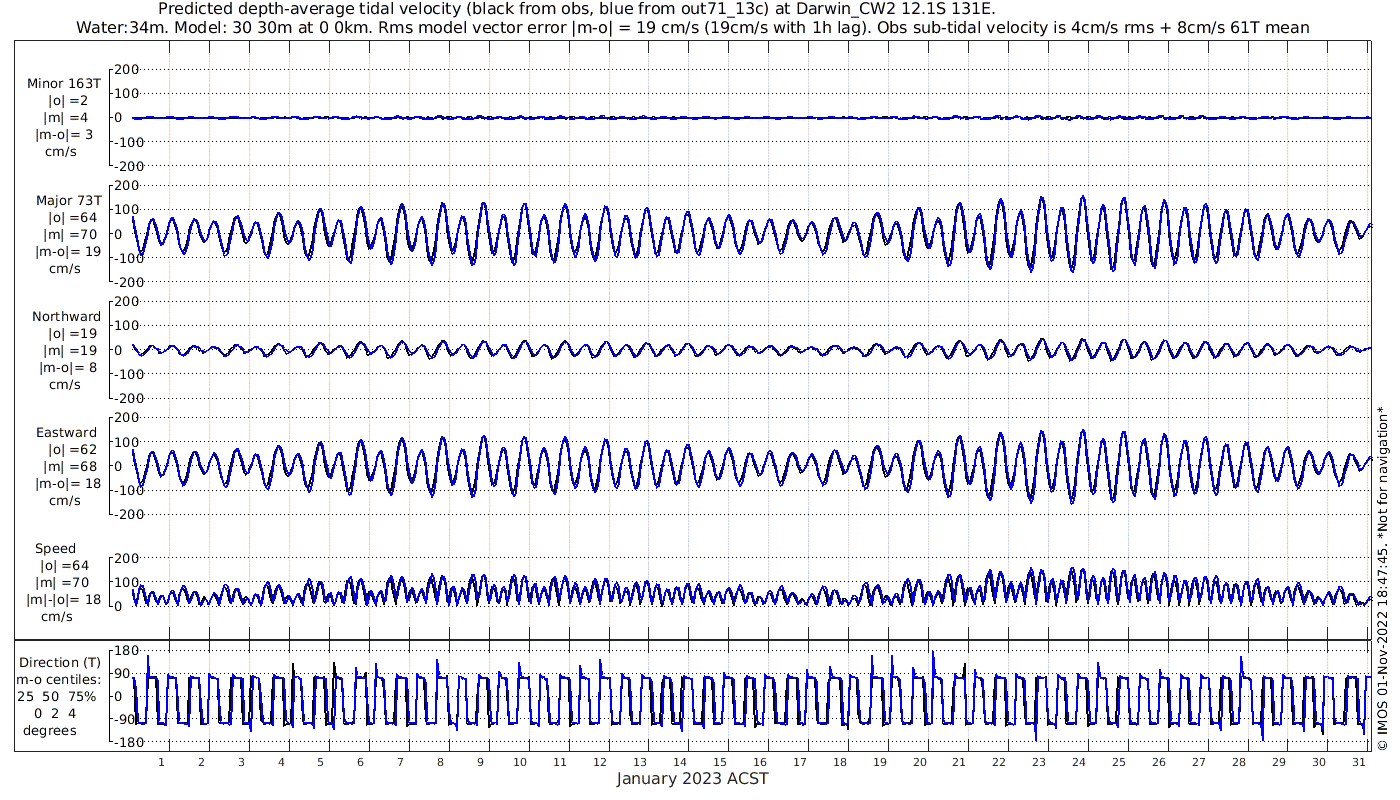Select day 1 on the date axis
The image size is (1400, 800).
coord(161,762)
